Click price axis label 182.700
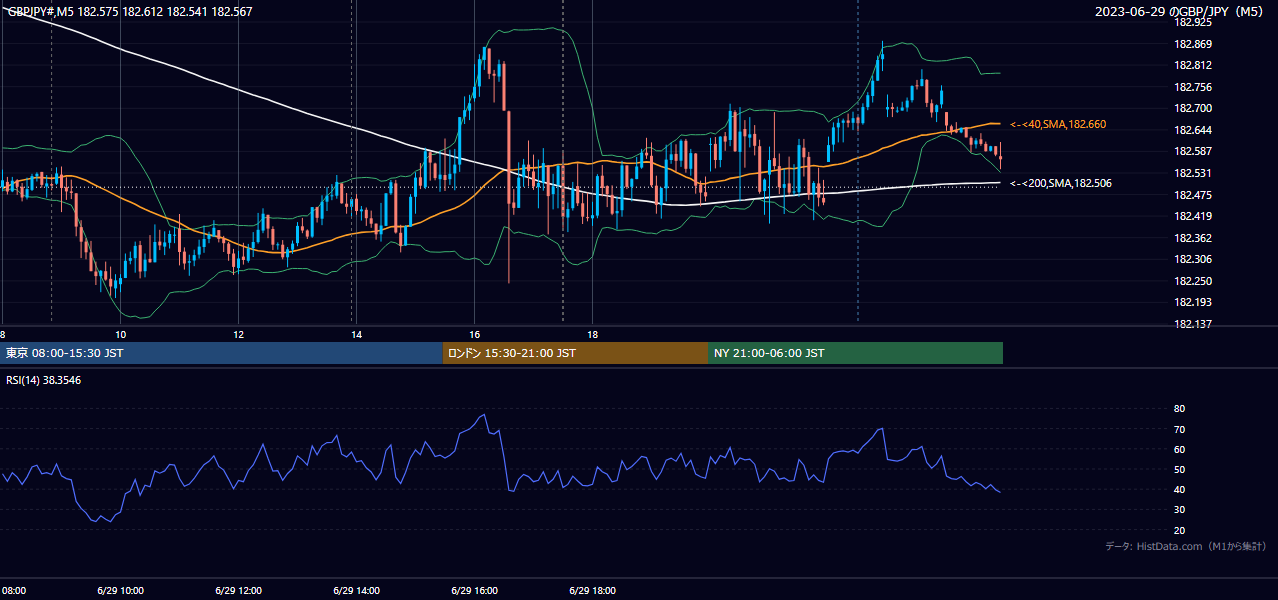 1192,108
